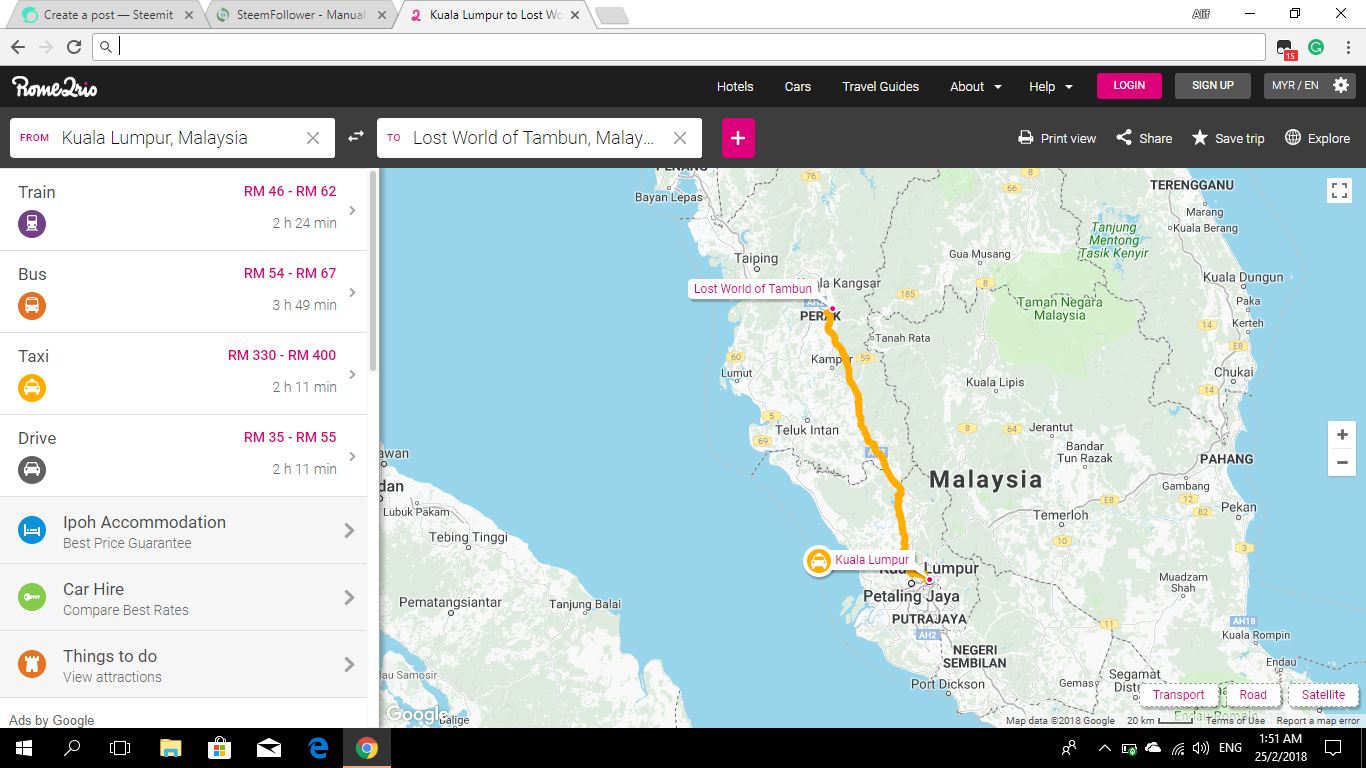Click the Taxi route icon
The image size is (1366, 768).
[32, 388]
